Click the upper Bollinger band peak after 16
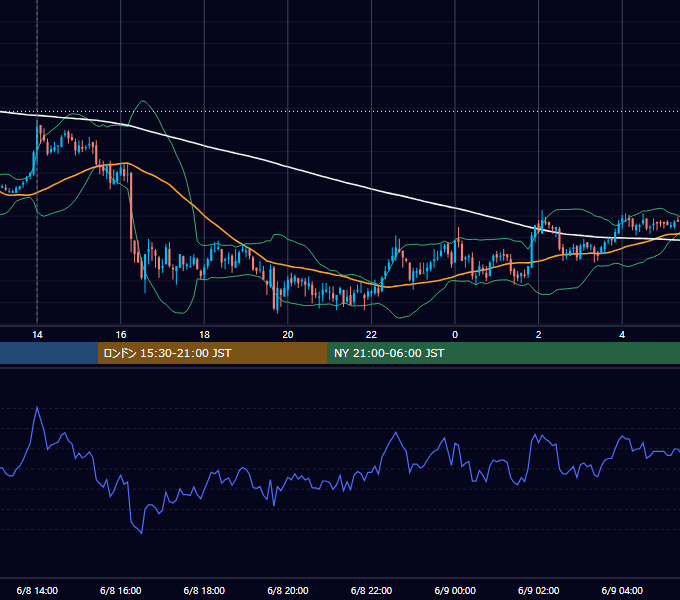680x600 pixels. [143, 101]
